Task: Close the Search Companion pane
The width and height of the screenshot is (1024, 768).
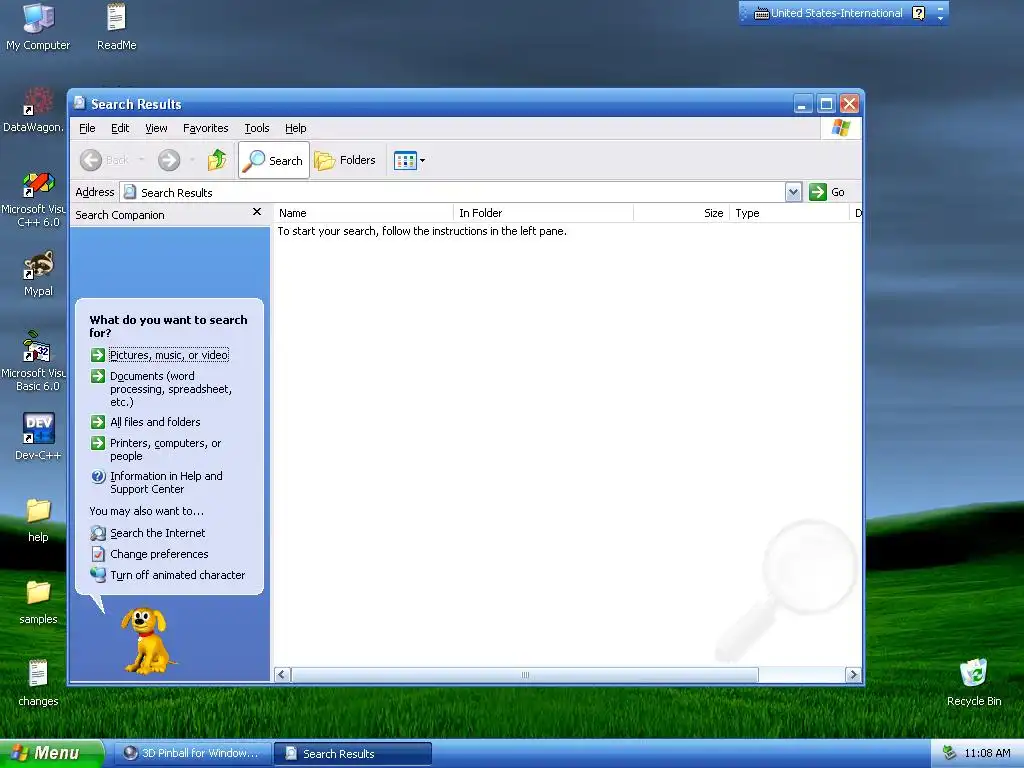Action: [257, 212]
